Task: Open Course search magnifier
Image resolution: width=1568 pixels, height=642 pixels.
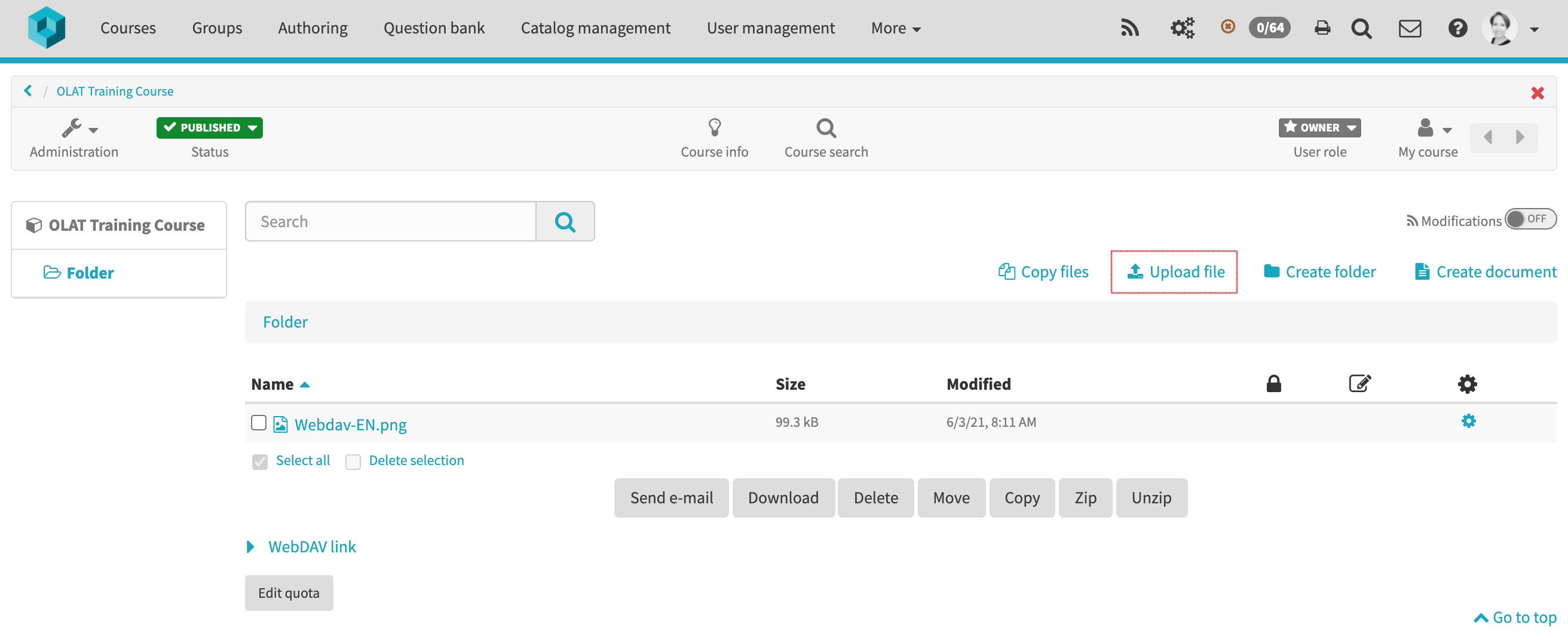Action: tap(826, 138)
